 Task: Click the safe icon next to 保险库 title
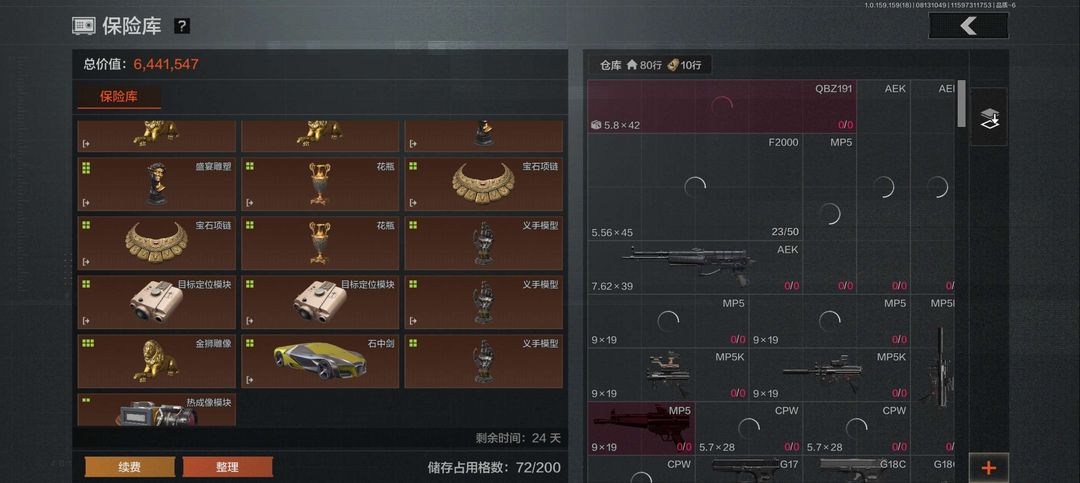pyautogui.click(x=84, y=26)
